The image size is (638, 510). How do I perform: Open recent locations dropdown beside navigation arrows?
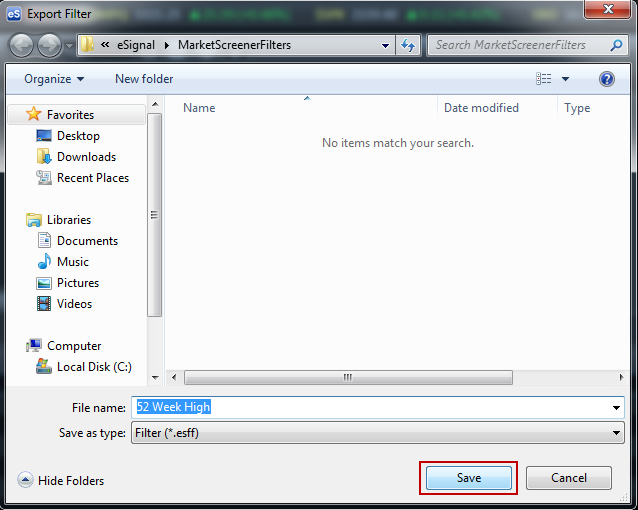click(x=69, y=46)
